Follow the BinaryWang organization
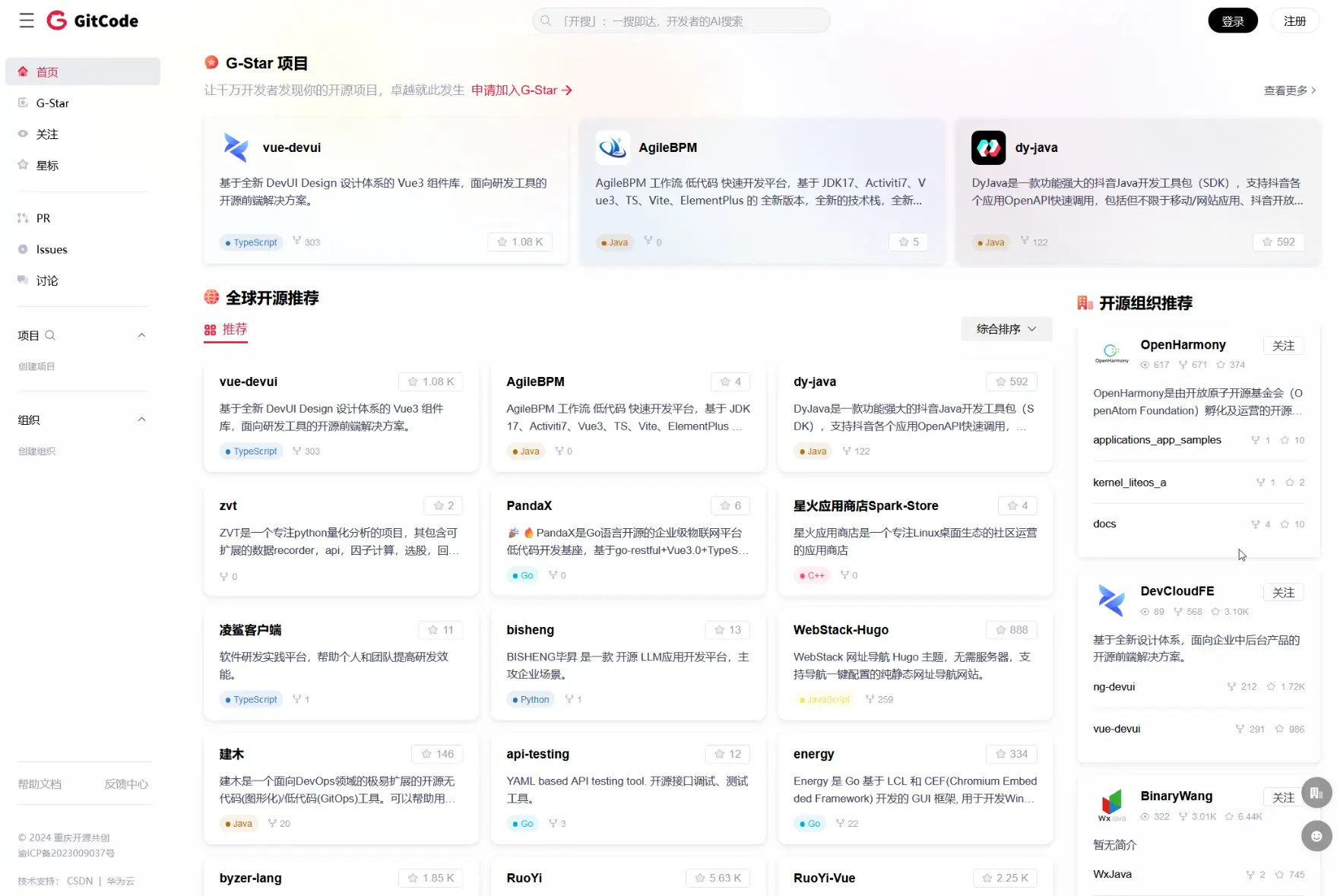Screen dimensions: 1337x896 (x=1283, y=797)
